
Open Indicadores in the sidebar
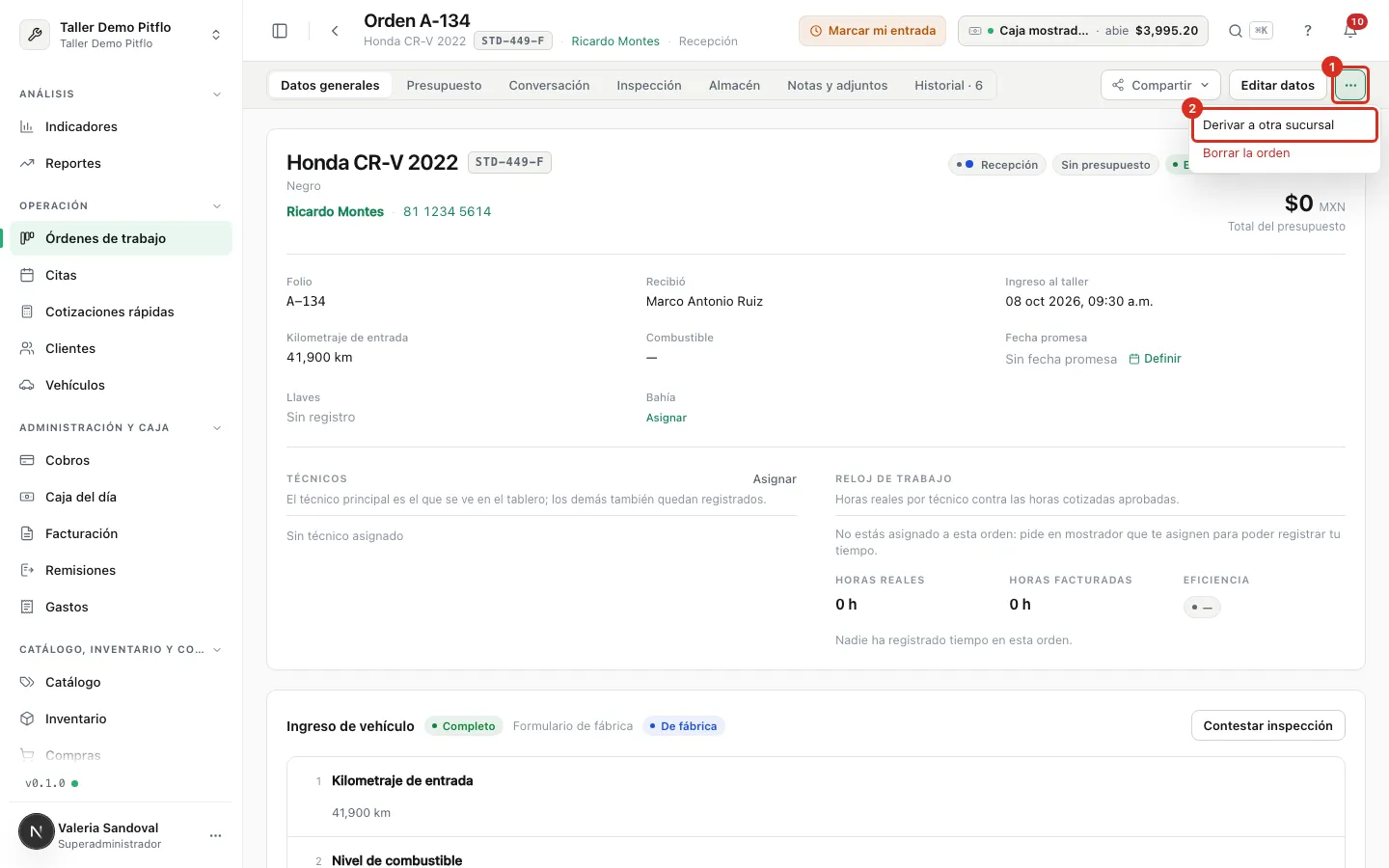pos(121,126)
